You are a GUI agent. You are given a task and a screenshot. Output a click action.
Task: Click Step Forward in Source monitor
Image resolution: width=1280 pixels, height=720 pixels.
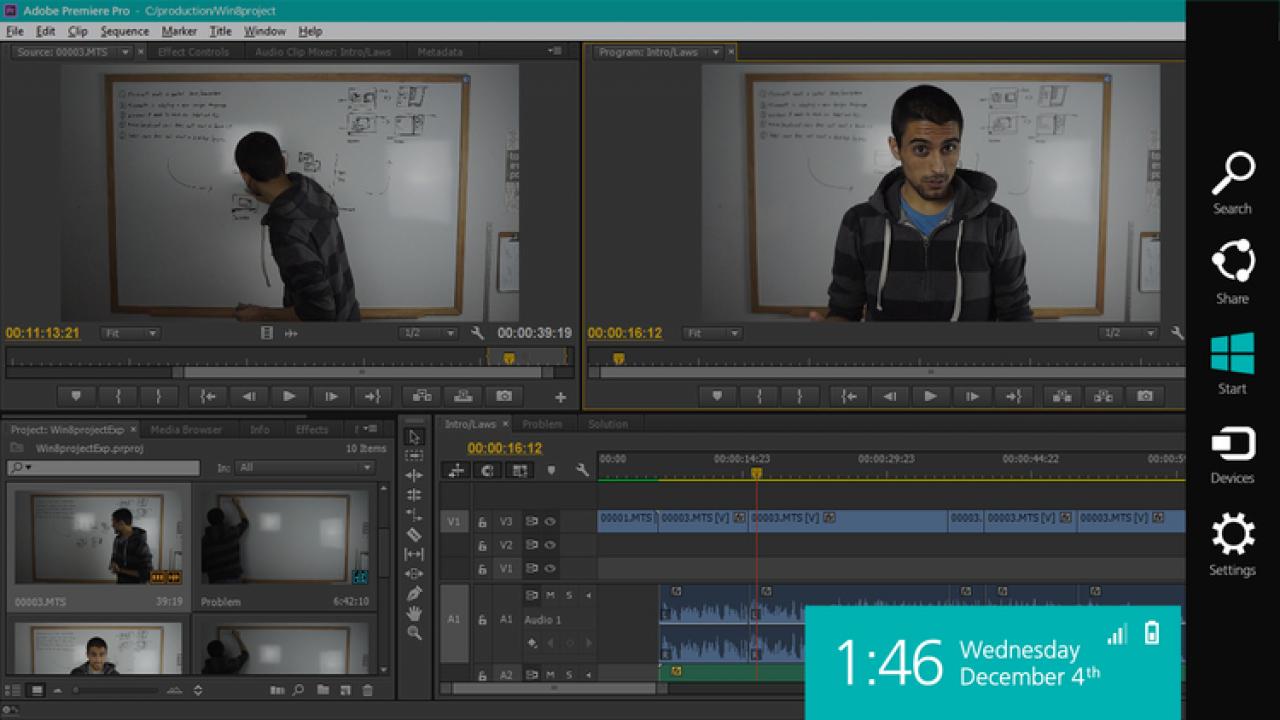pyautogui.click(x=331, y=396)
